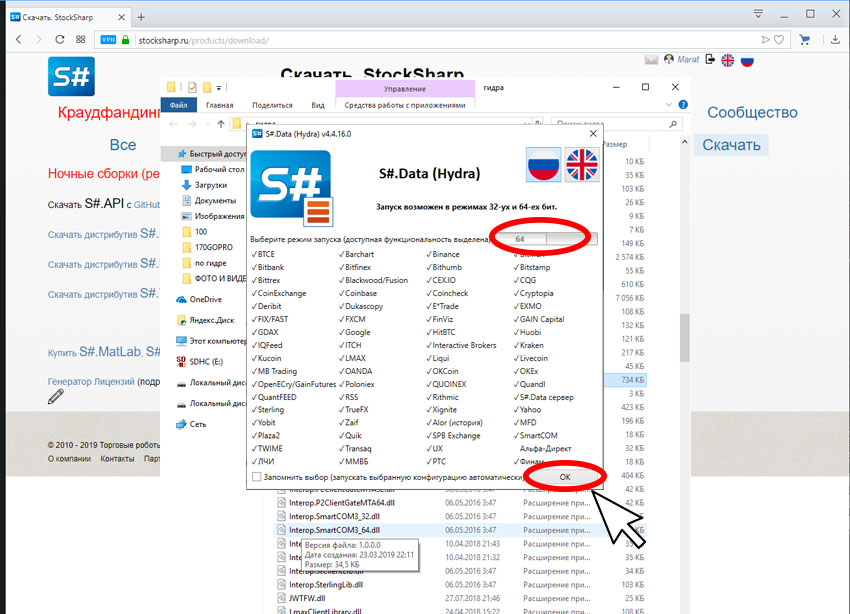Viewport: 850px width, 614px height.
Task: Click the VPN badge in address bar
Action: [x=108, y=40]
